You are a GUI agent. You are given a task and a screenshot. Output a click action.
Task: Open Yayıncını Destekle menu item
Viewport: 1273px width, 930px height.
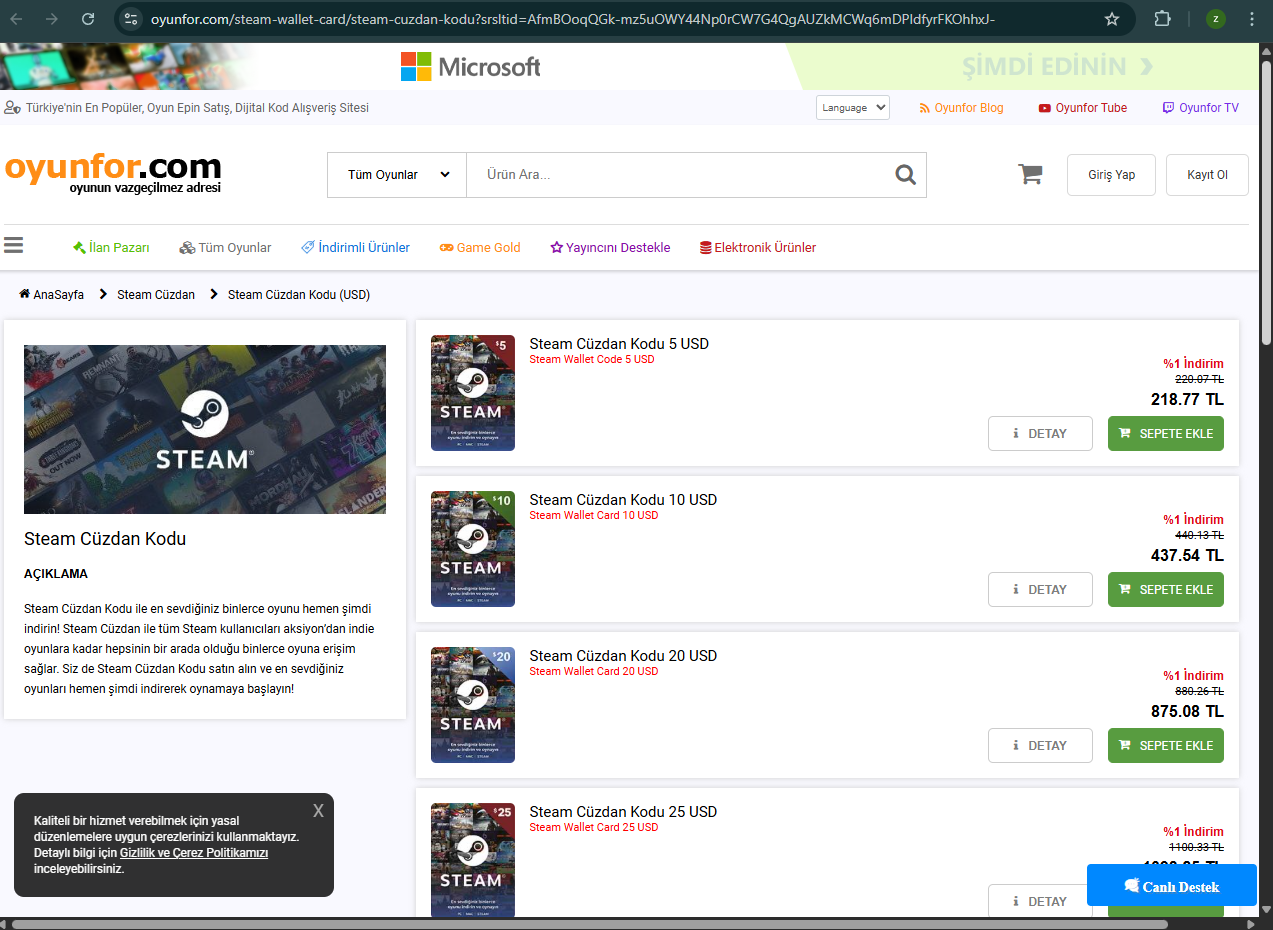coord(610,247)
